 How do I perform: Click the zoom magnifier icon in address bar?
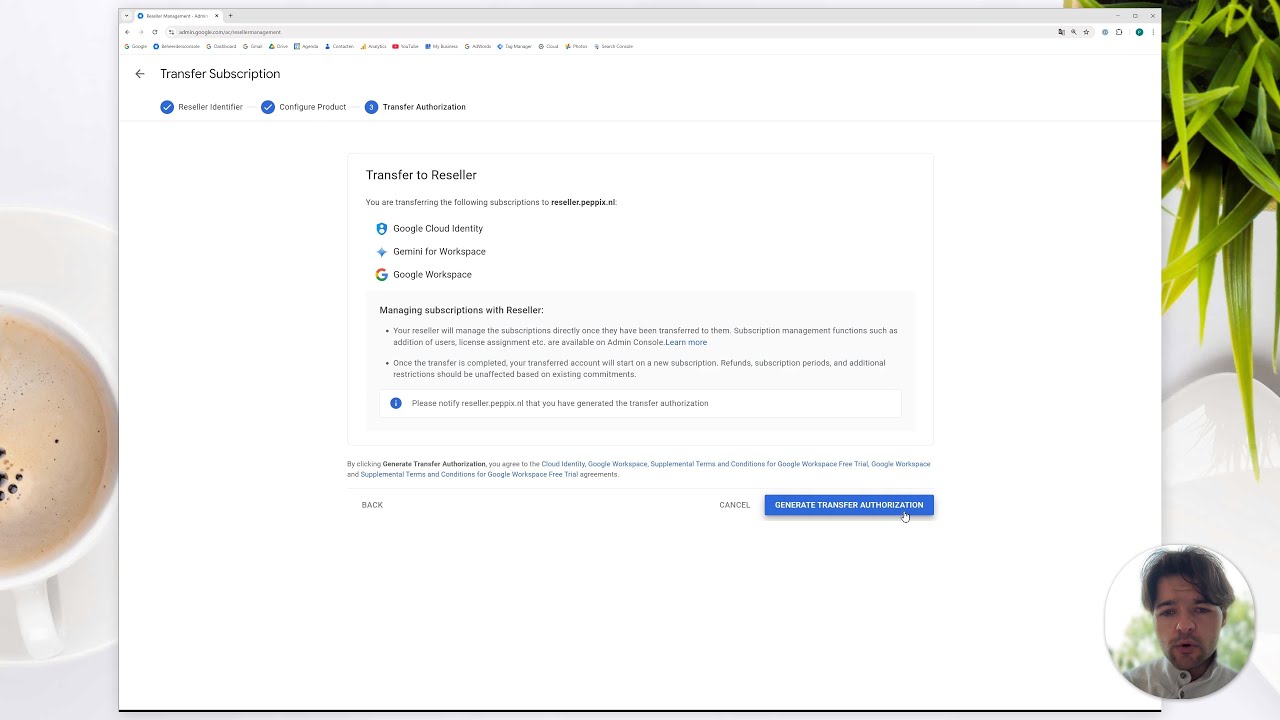(x=1074, y=32)
